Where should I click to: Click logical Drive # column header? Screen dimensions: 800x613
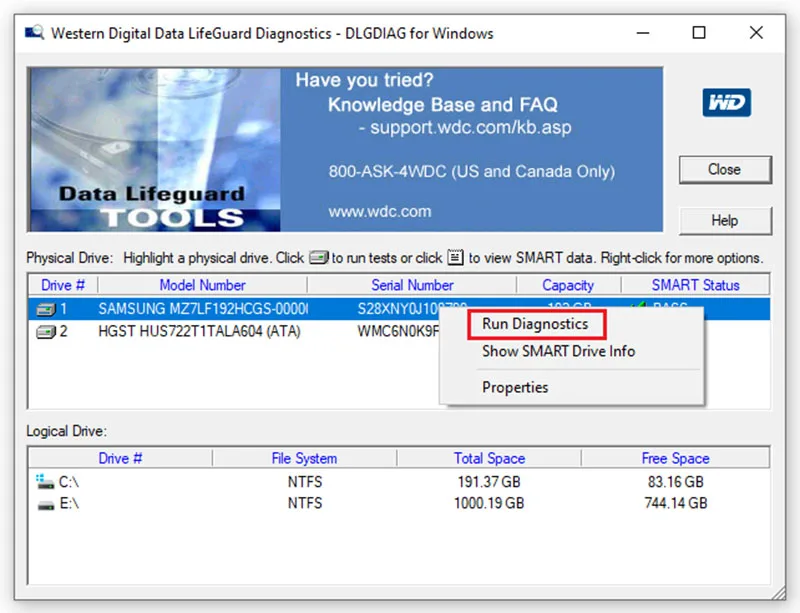[x=120, y=458]
